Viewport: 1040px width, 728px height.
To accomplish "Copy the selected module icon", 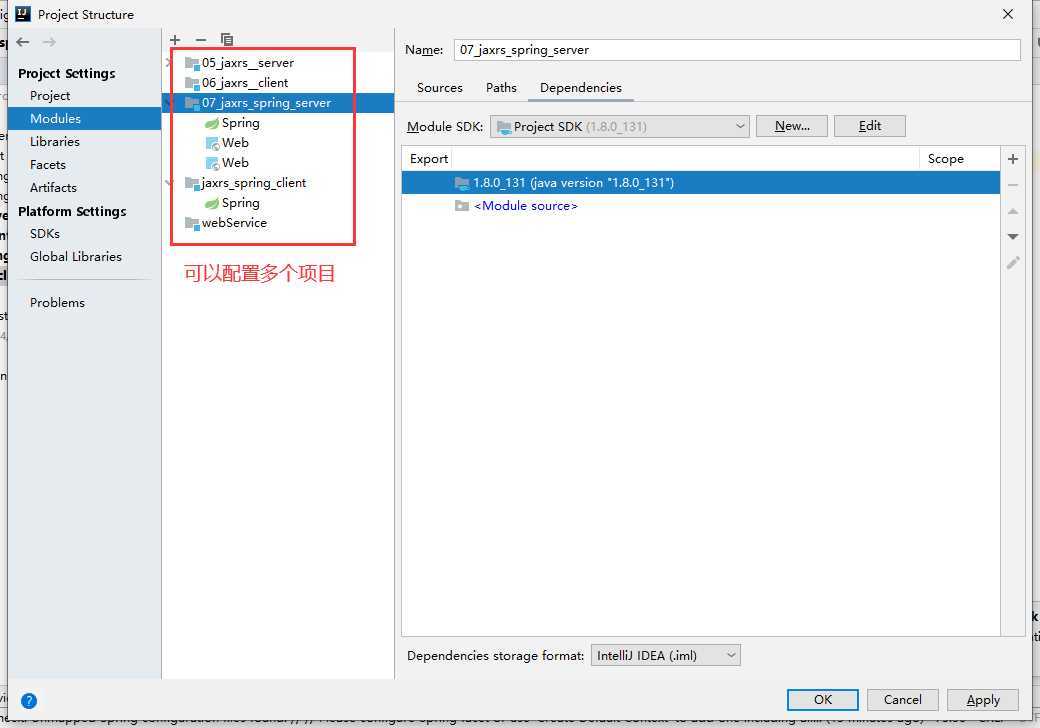I will 227,40.
